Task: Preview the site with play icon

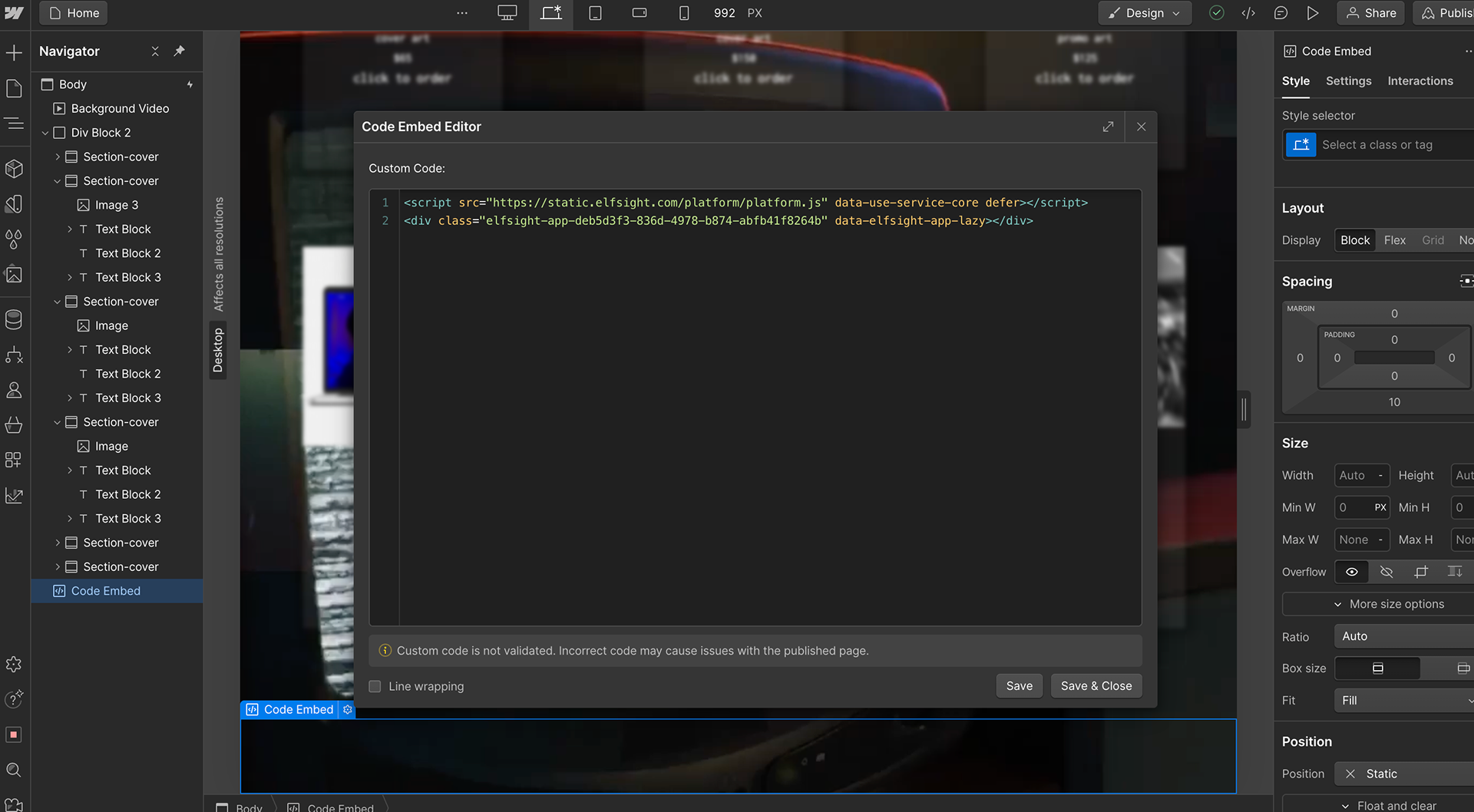Action: tap(1313, 13)
